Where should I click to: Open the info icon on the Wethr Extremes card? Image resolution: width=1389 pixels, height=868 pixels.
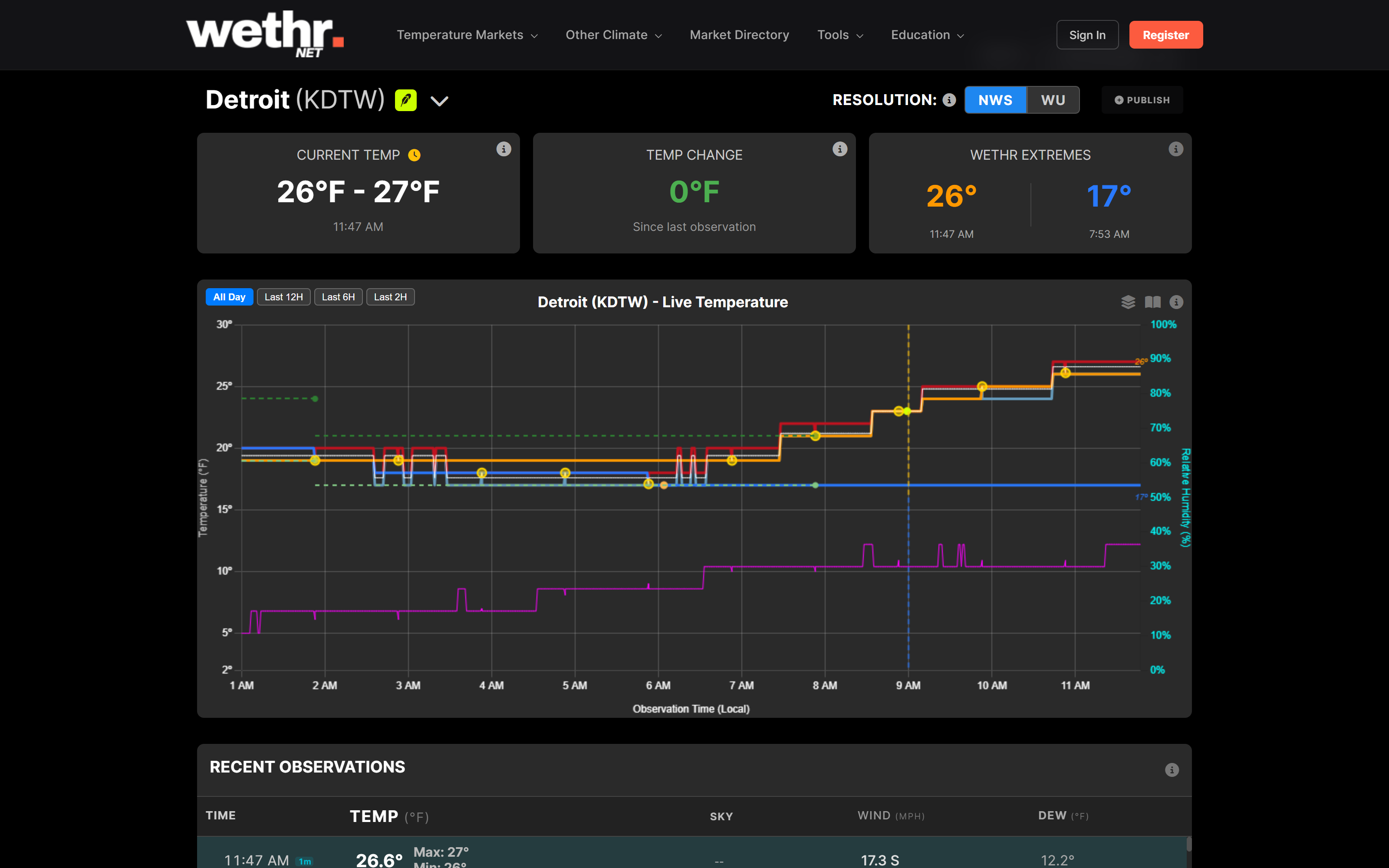point(1175,149)
